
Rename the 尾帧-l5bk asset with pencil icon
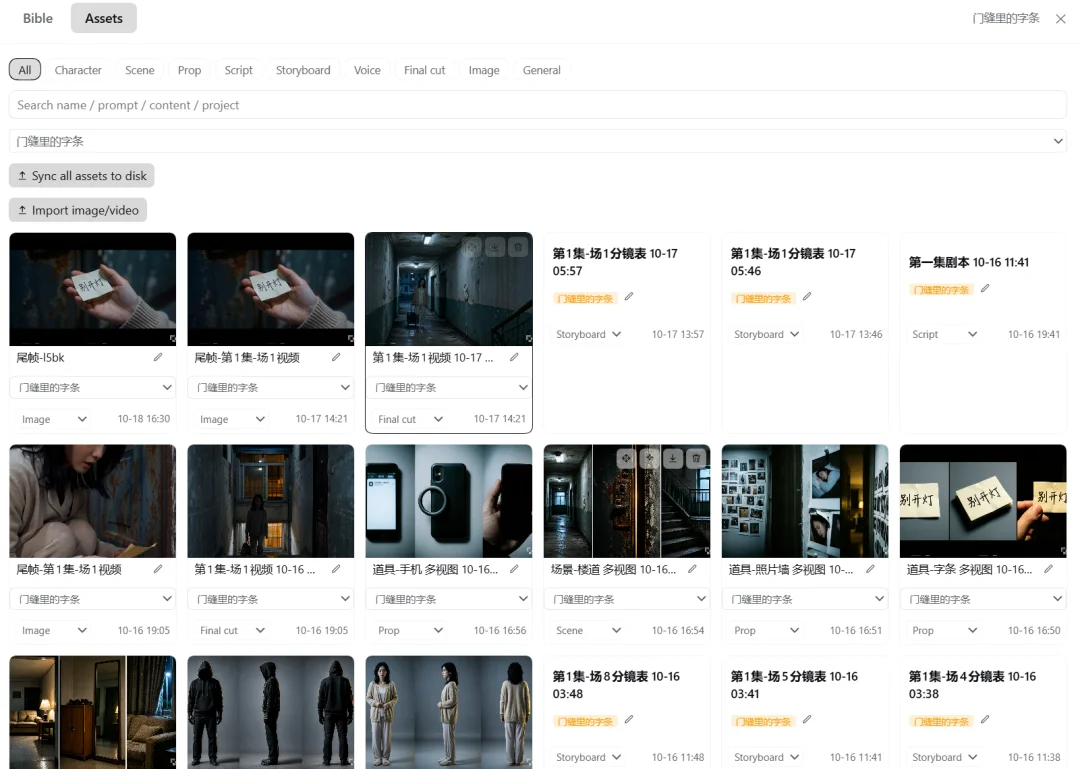click(158, 357)
